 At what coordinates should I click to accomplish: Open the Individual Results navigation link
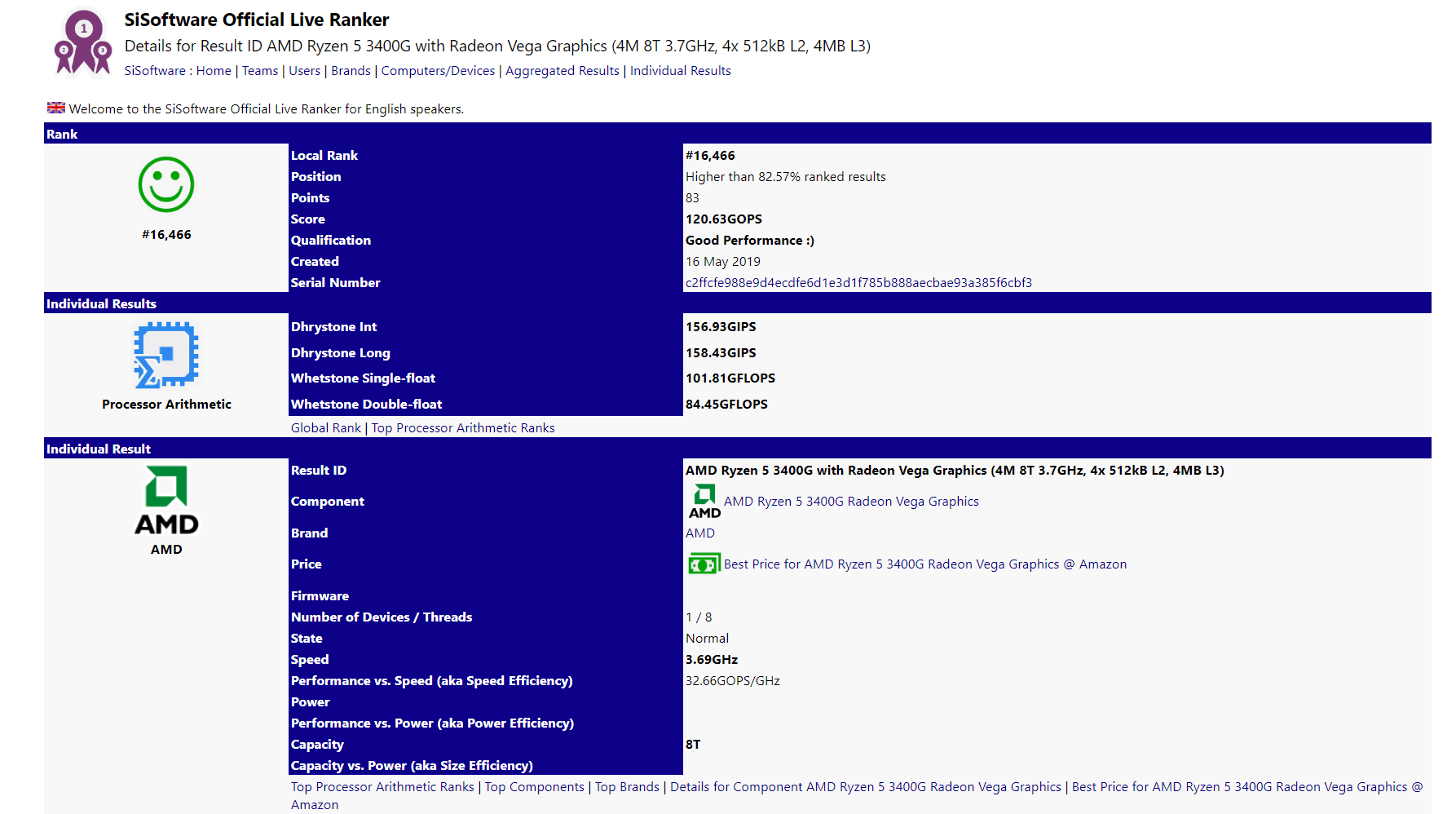point(681,71)
